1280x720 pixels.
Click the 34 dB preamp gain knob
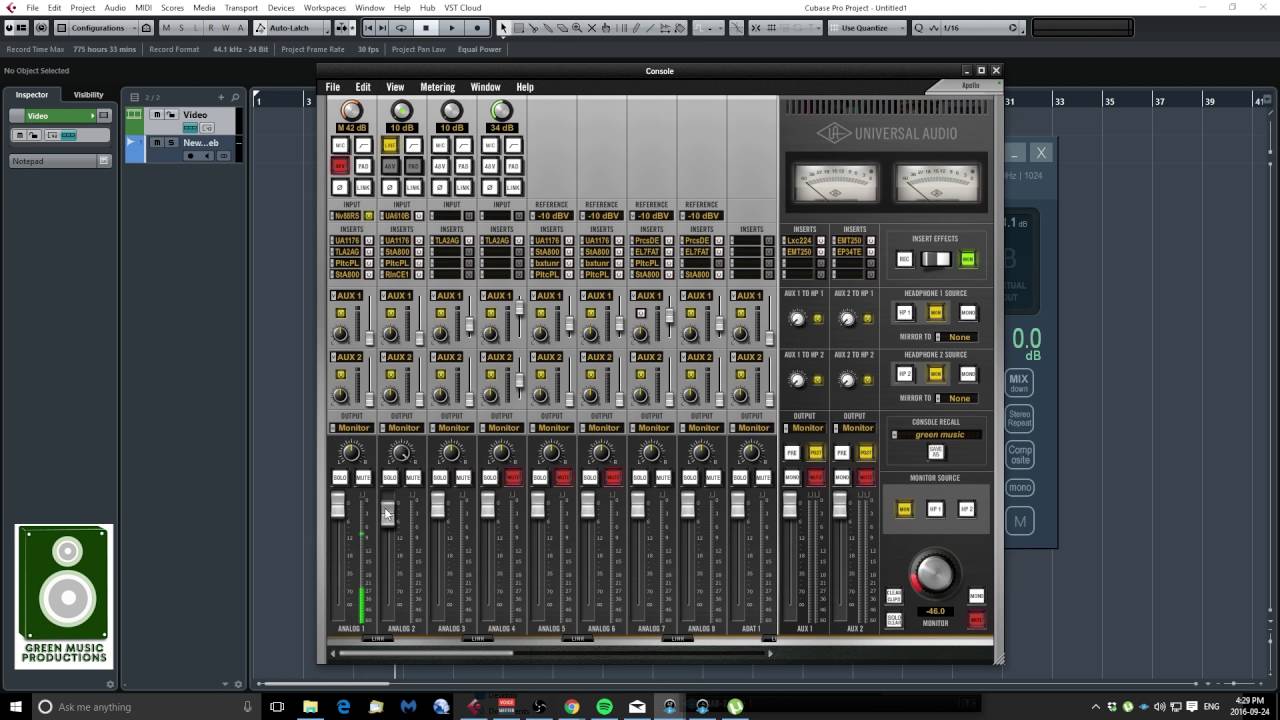click(x=501, y=110)
